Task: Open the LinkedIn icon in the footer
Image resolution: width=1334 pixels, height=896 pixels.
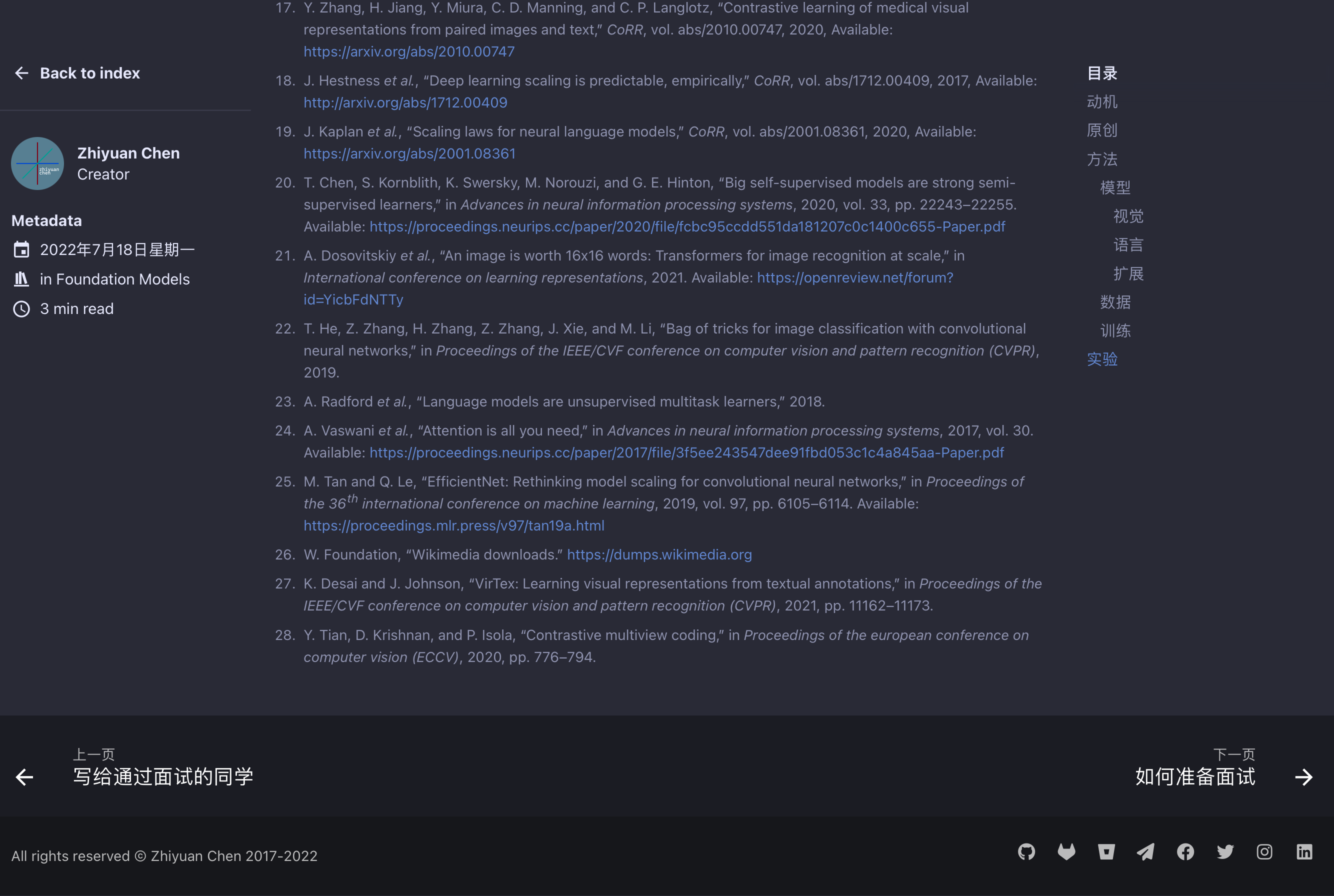Action: pos(1304,852)
